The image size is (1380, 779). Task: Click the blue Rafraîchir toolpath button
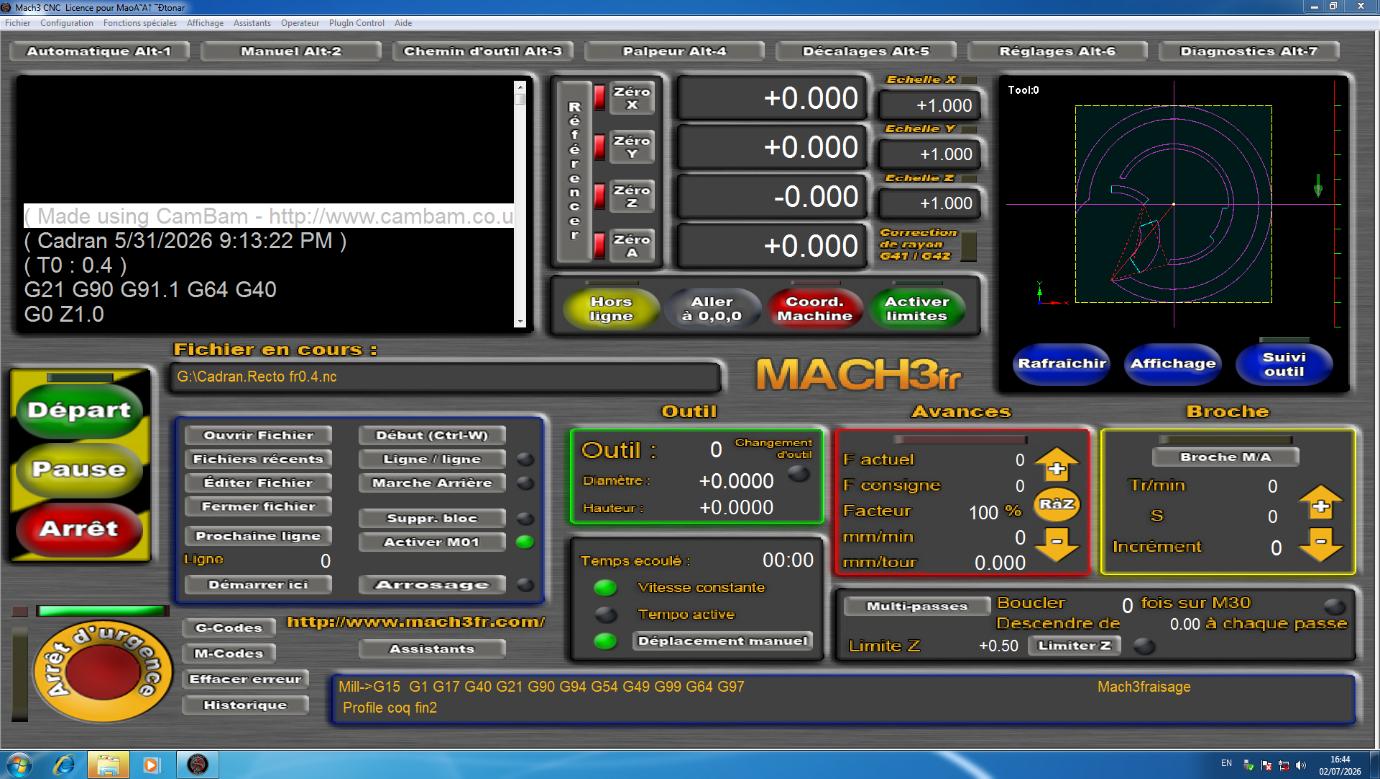[1062, 364]
